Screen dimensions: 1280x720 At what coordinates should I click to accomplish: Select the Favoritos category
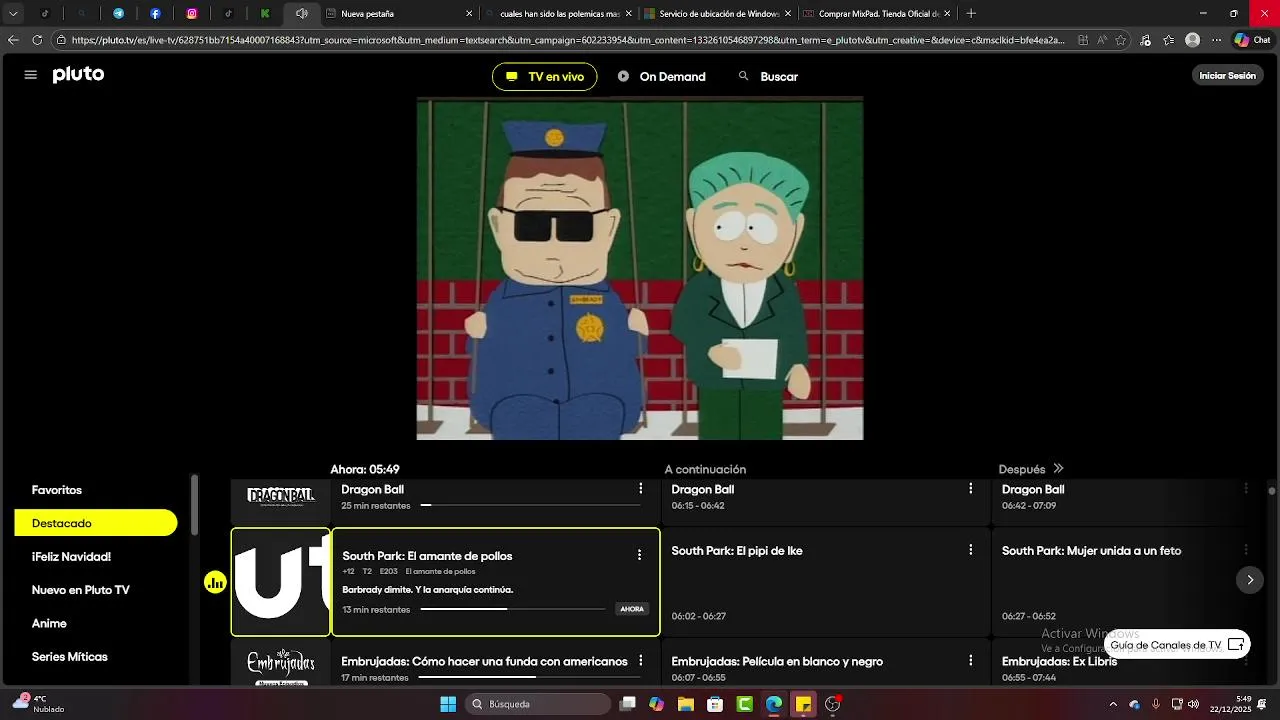click(x=57, y=490)
